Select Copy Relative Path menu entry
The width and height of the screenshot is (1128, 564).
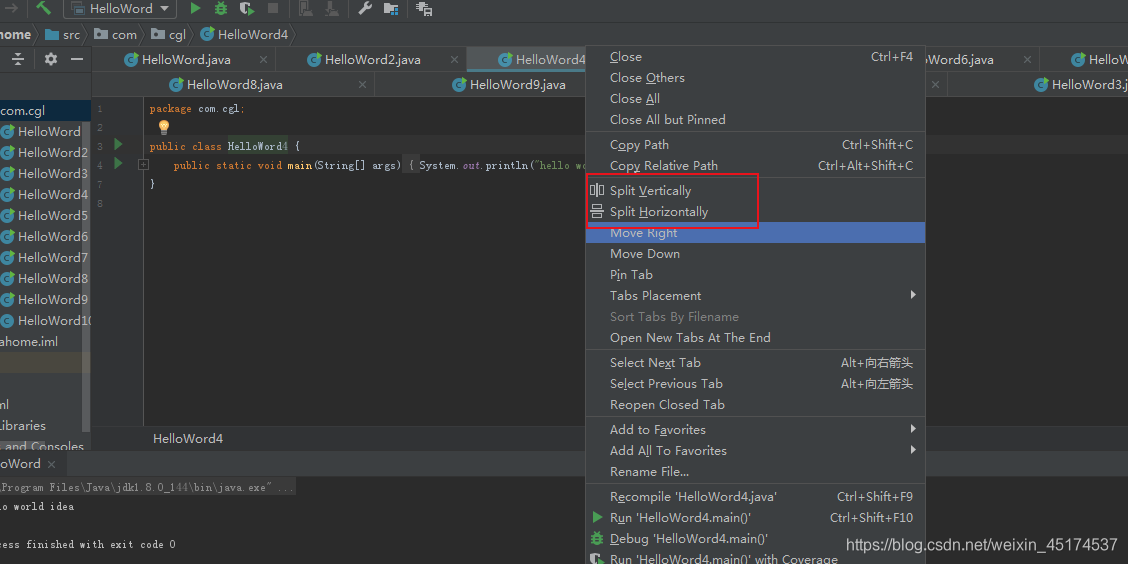tap(755, 165)
